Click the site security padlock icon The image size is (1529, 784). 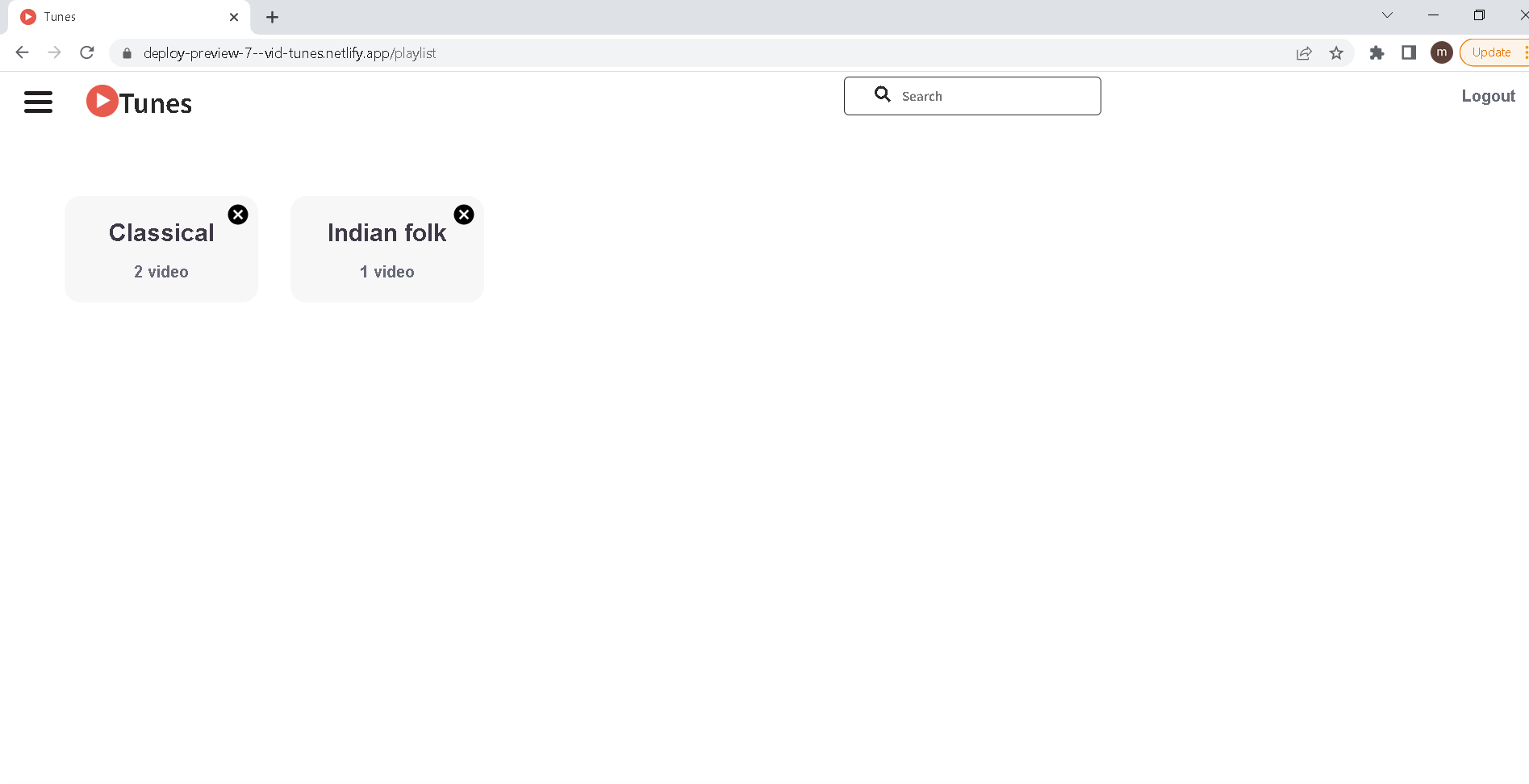click(126, 53)
